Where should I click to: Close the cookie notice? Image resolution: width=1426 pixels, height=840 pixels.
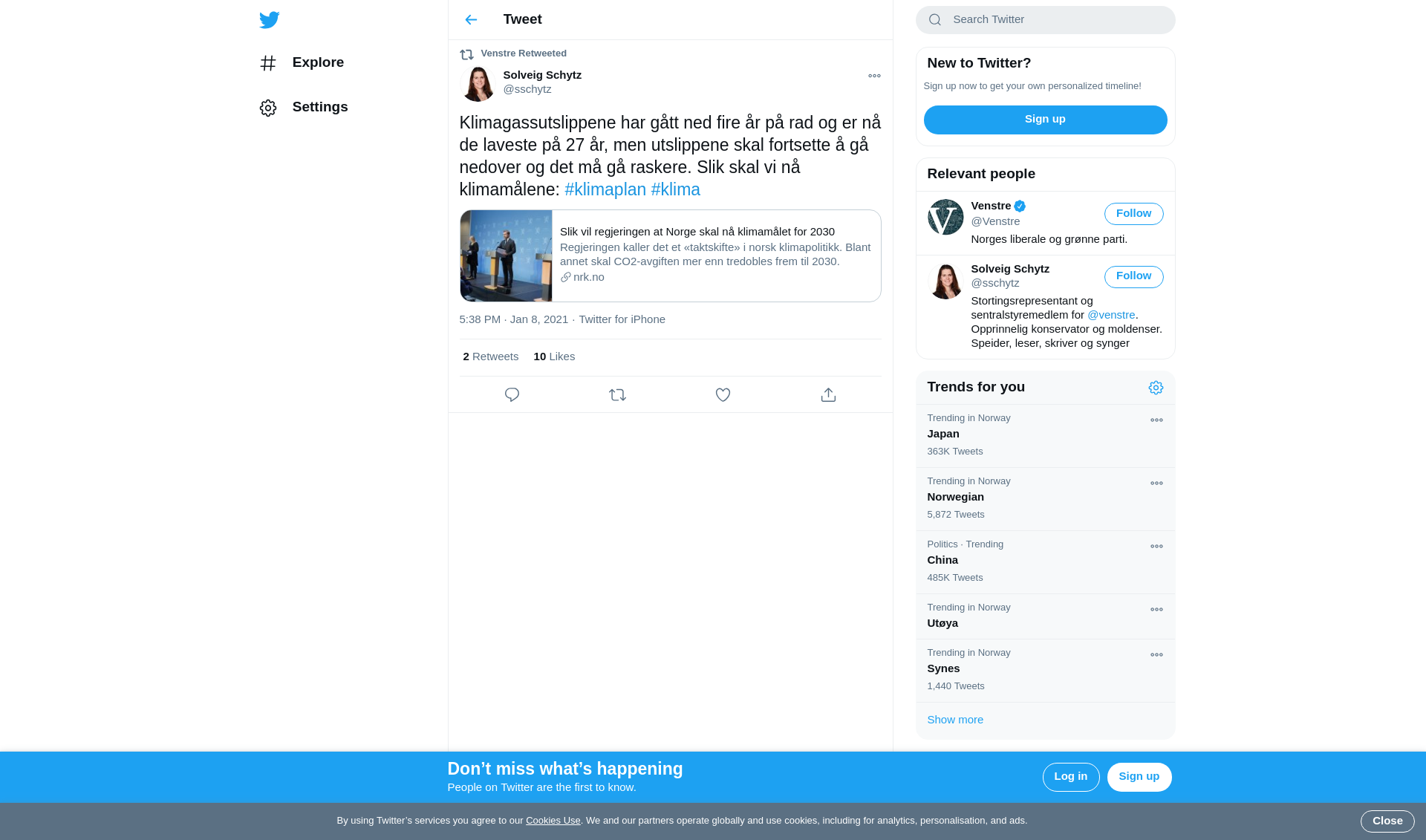(x=1387, y=821)
